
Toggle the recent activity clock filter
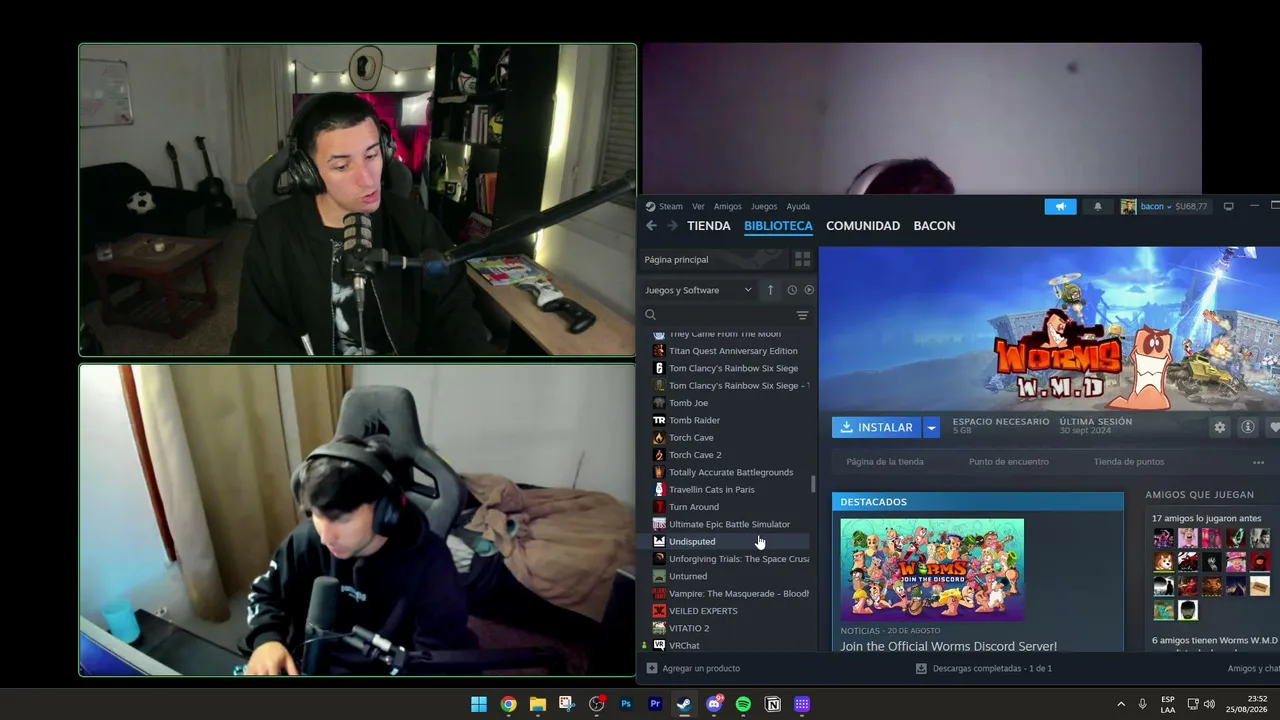792,290
